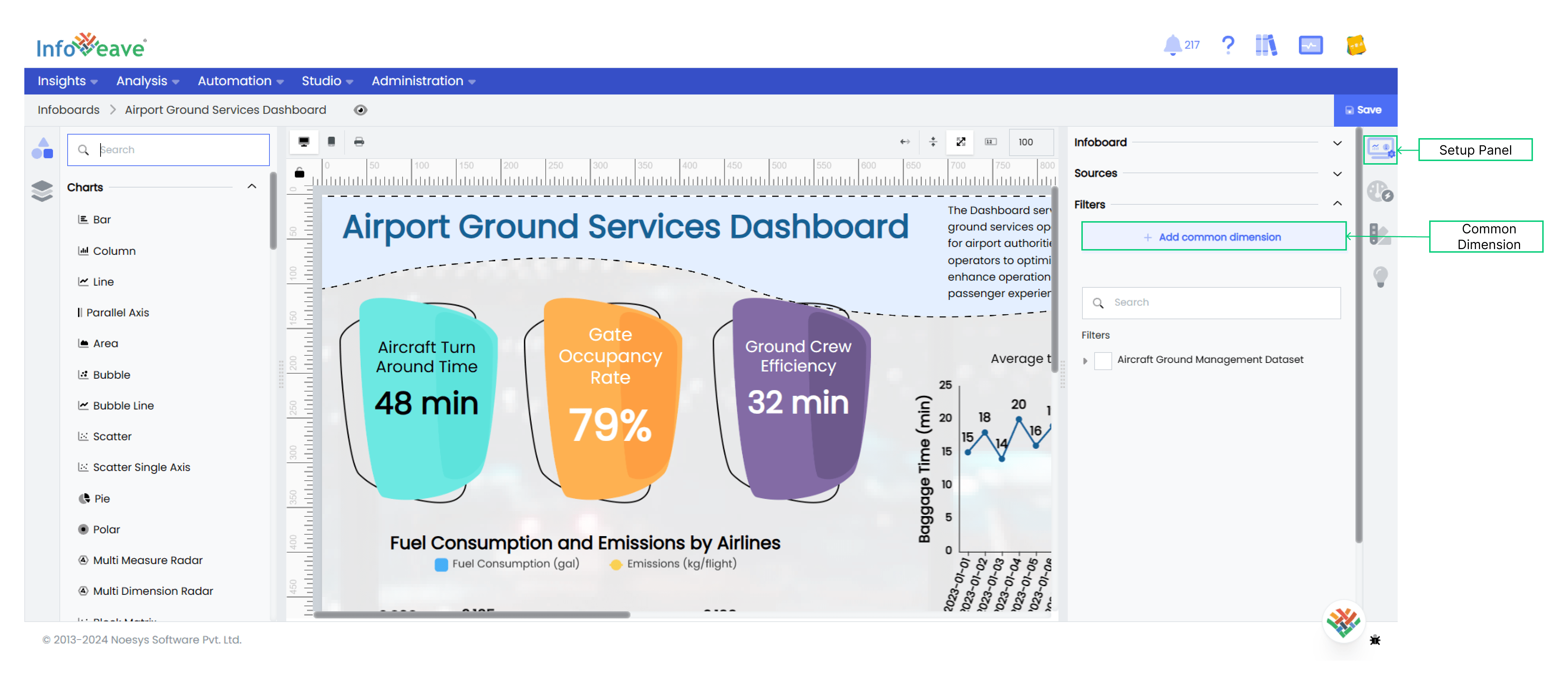
Task: Select the Polar chart type
Action: (x=99, y=529)
